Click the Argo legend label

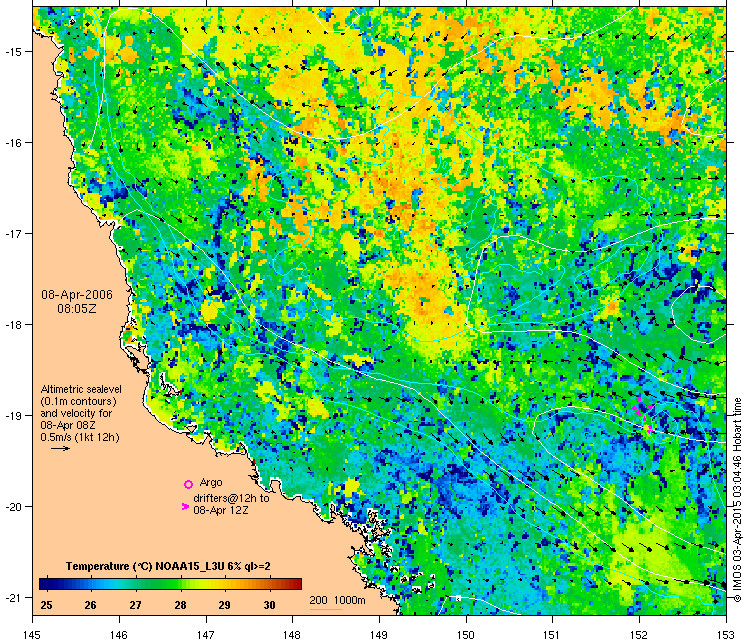click(211, 482)
